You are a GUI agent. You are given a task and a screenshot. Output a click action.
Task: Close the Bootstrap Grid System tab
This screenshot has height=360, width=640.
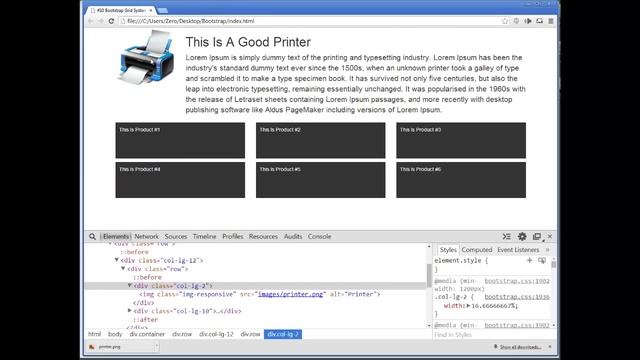click(x=151, y=10)
